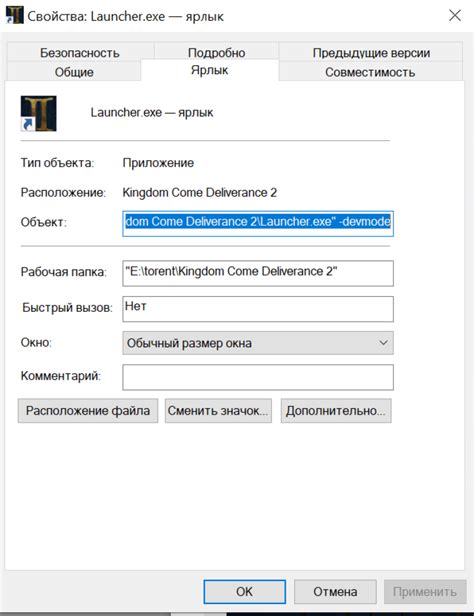The height and width of the screenshot is (616, 474).
Task: Click the Расположение файла button
Action: point(88,411)
